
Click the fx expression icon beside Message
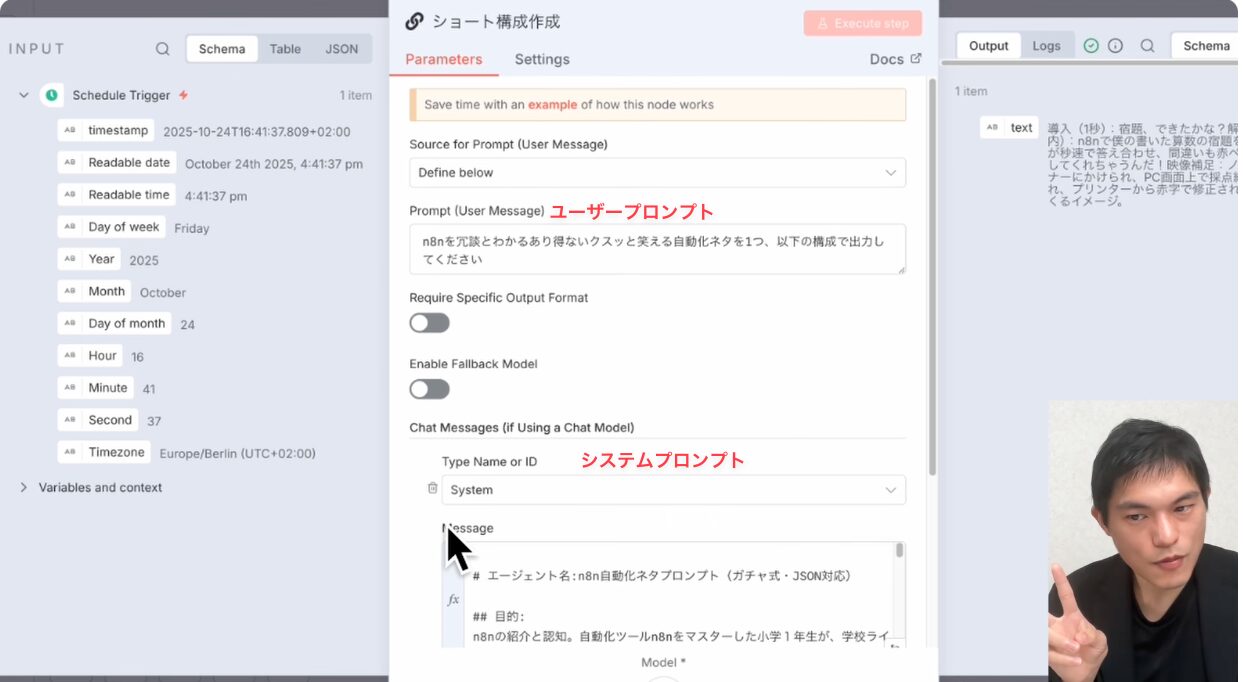coord(453,599)
